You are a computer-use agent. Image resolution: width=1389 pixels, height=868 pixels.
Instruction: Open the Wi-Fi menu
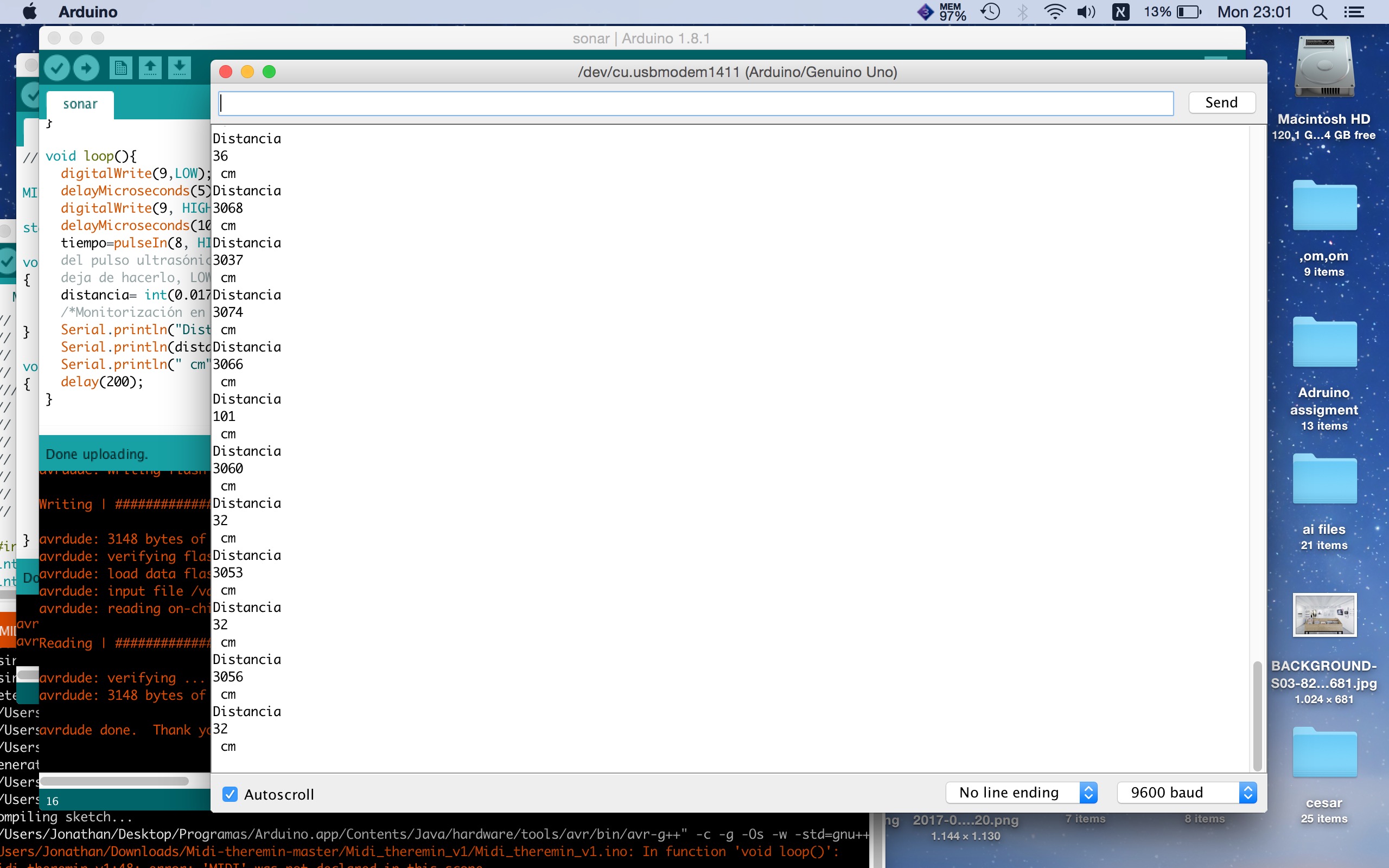point(1055,11)
